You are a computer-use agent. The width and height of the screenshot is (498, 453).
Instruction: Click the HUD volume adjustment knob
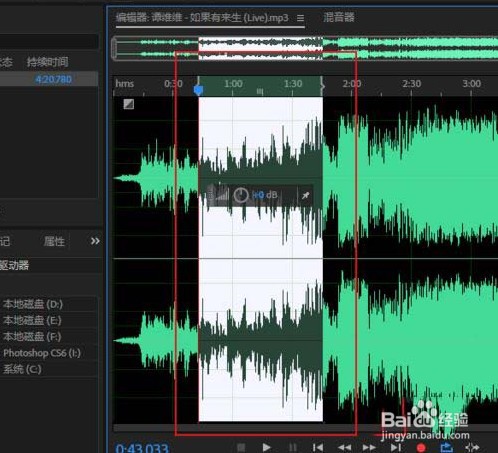click(x=241, y=195)
